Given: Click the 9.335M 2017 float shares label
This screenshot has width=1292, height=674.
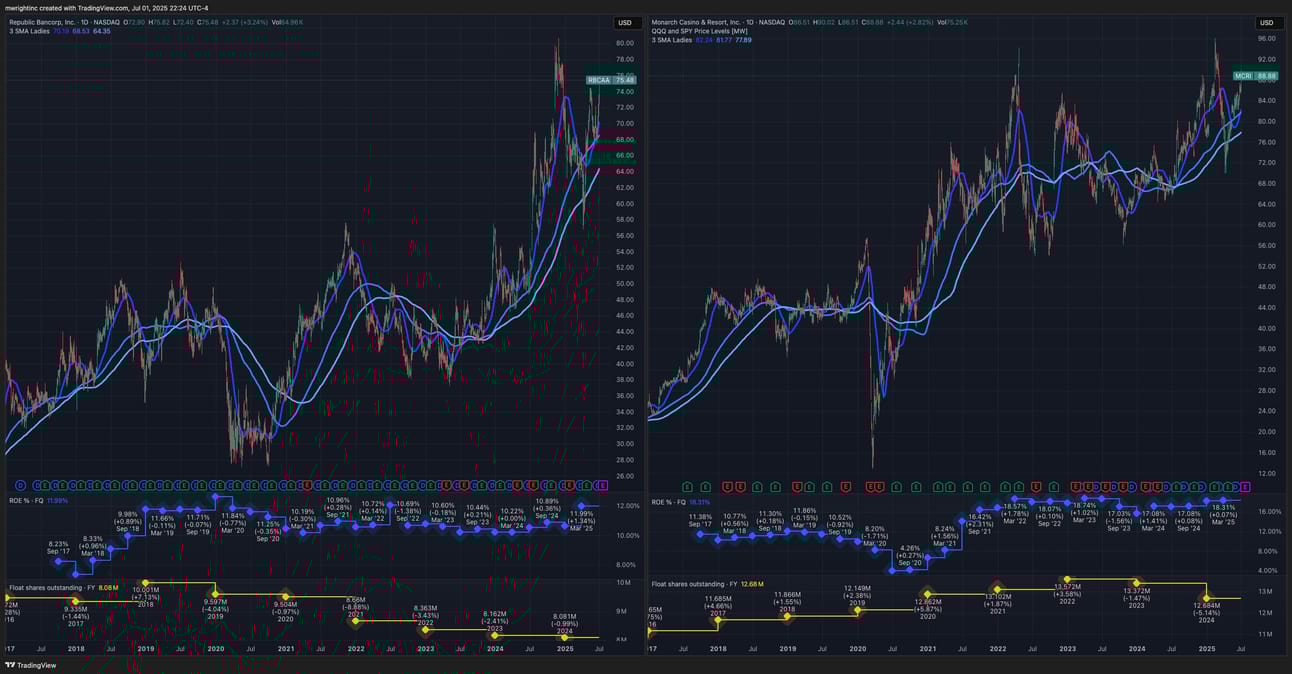Looking at the screenshot, I should 76,616.
